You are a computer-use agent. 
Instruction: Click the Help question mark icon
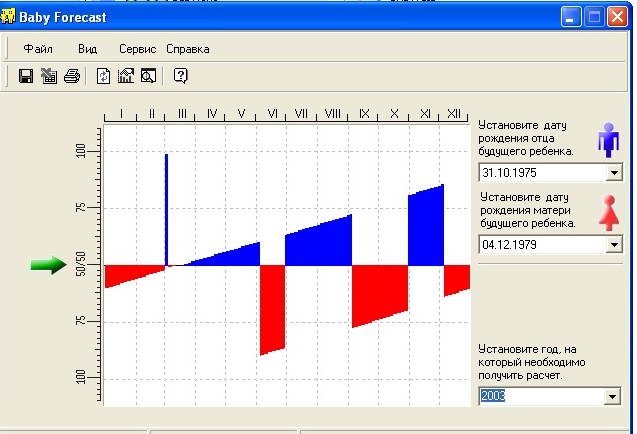tap(180, 76)
